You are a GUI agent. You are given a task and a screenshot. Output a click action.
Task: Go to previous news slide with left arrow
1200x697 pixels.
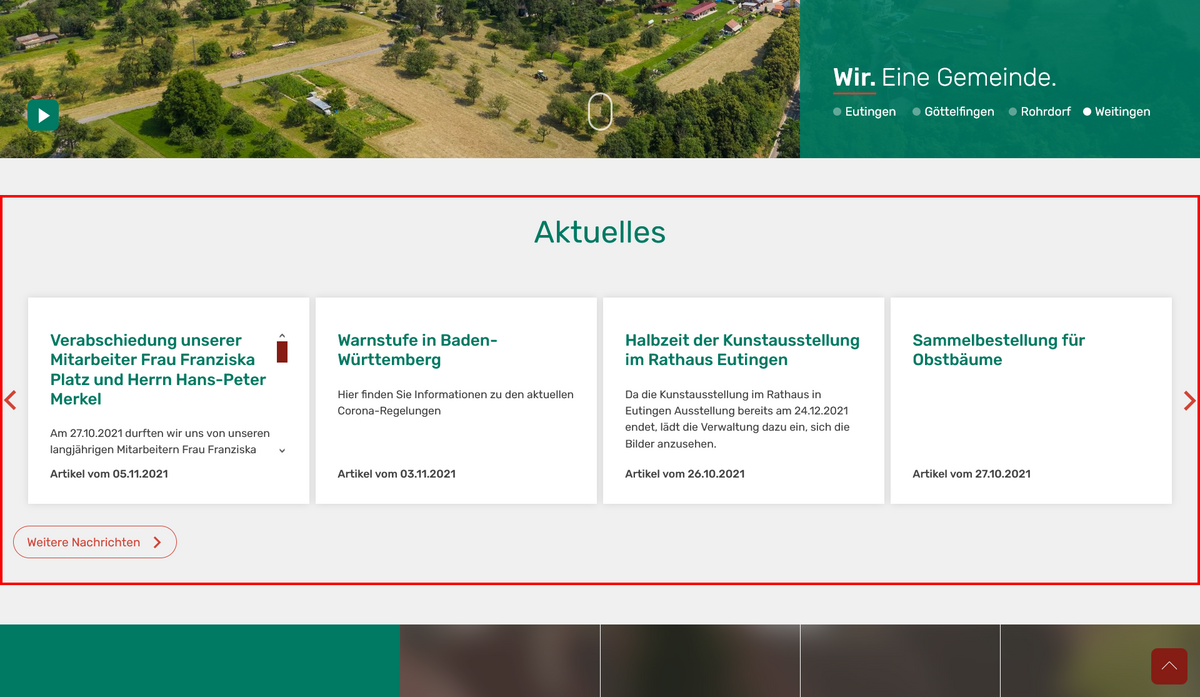pyautogui.click(x=10, y=400)
